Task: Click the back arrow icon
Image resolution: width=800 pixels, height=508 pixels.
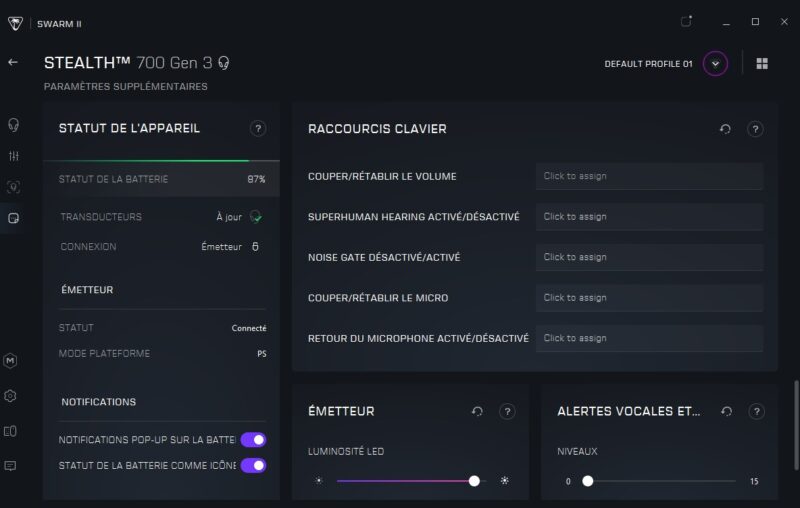Action: [13, 62]
